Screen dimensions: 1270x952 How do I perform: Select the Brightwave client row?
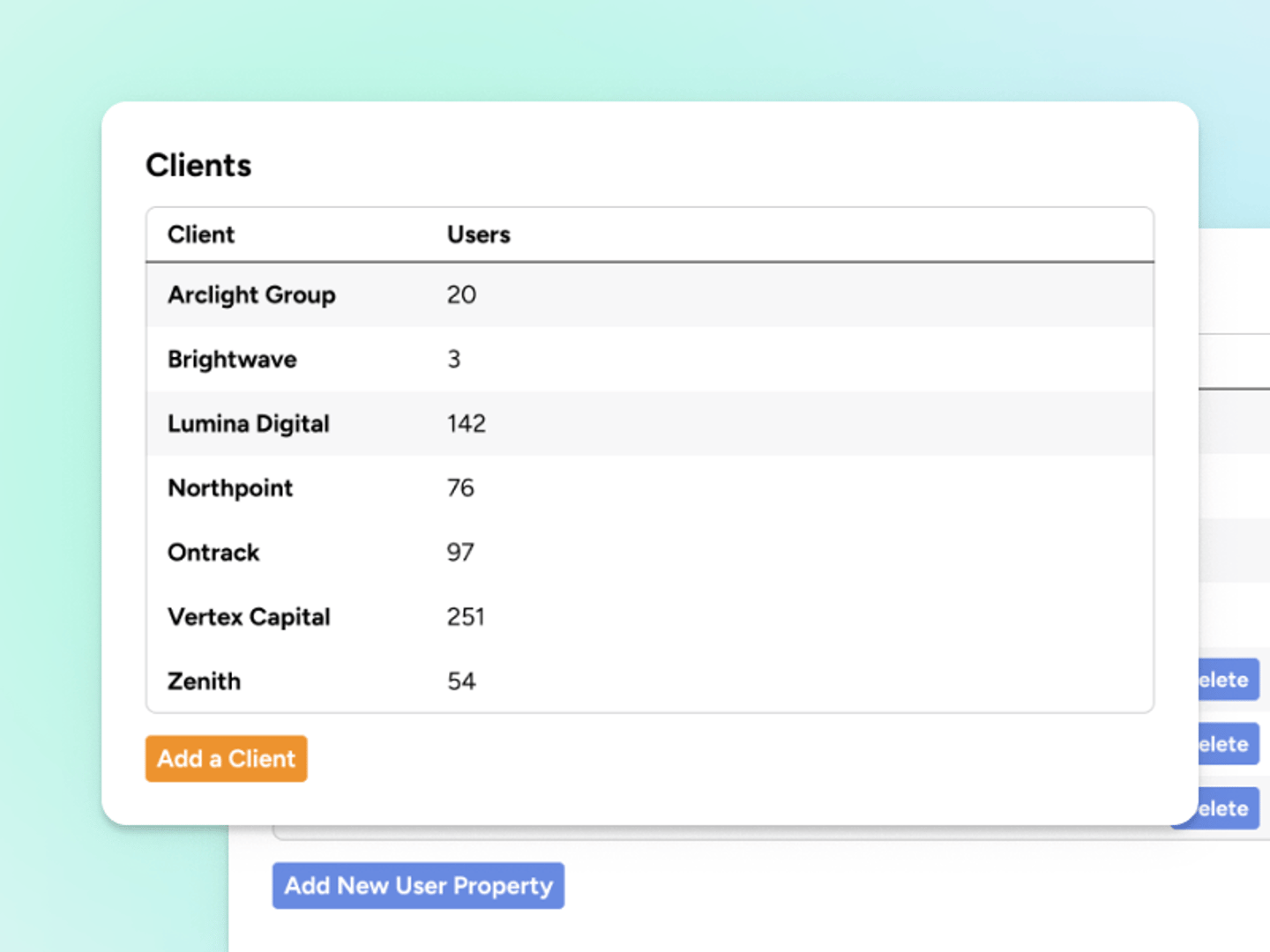(232, 359)
